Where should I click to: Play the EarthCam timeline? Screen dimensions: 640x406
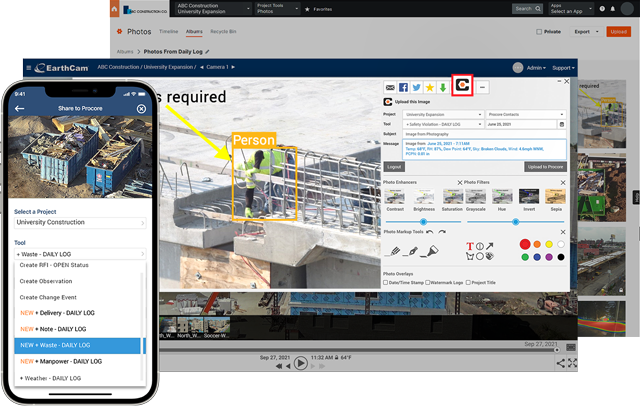[x=301, y=363]
